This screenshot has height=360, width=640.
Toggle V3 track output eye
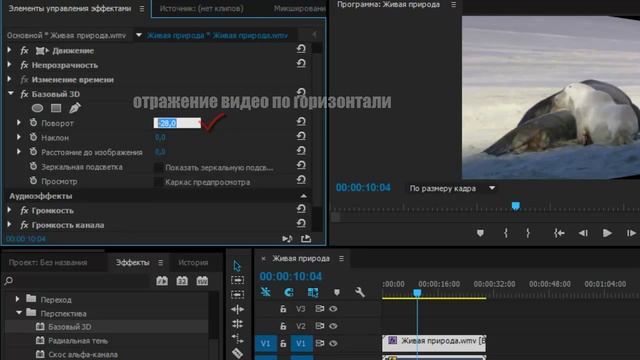pyautogui.click(x=333, y=309)
